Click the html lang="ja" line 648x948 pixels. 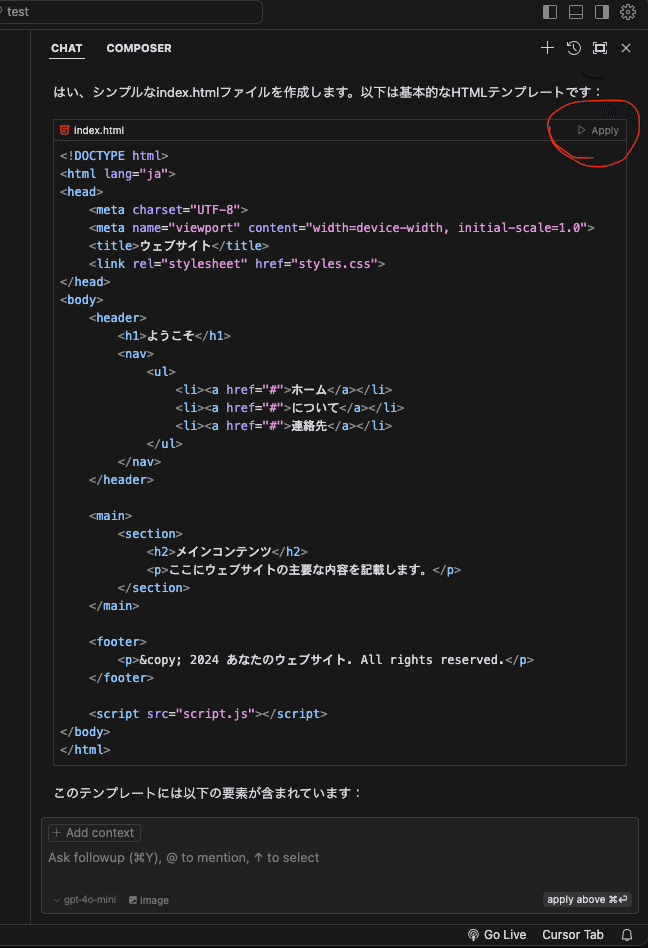tap(118, 174)
